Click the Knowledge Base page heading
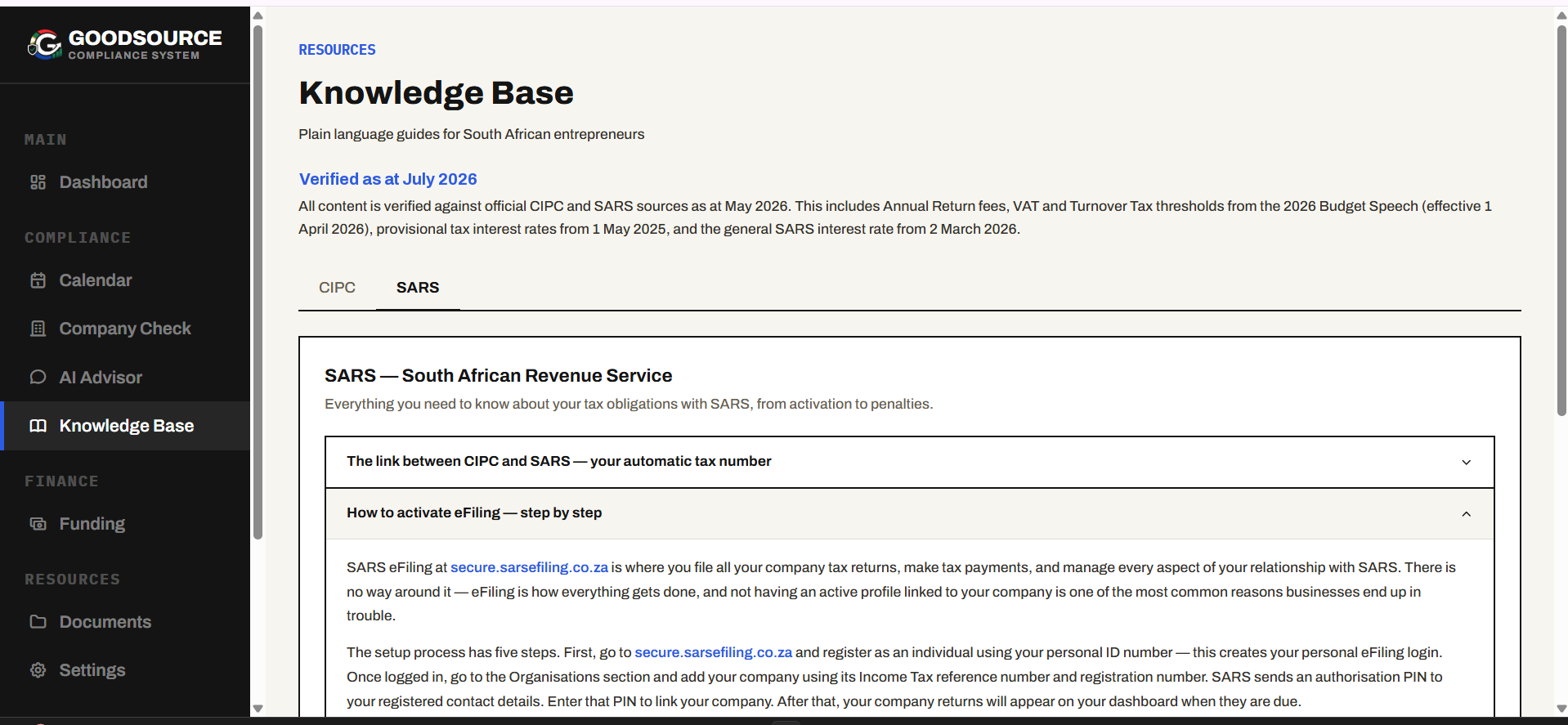 tap(436, 93)
